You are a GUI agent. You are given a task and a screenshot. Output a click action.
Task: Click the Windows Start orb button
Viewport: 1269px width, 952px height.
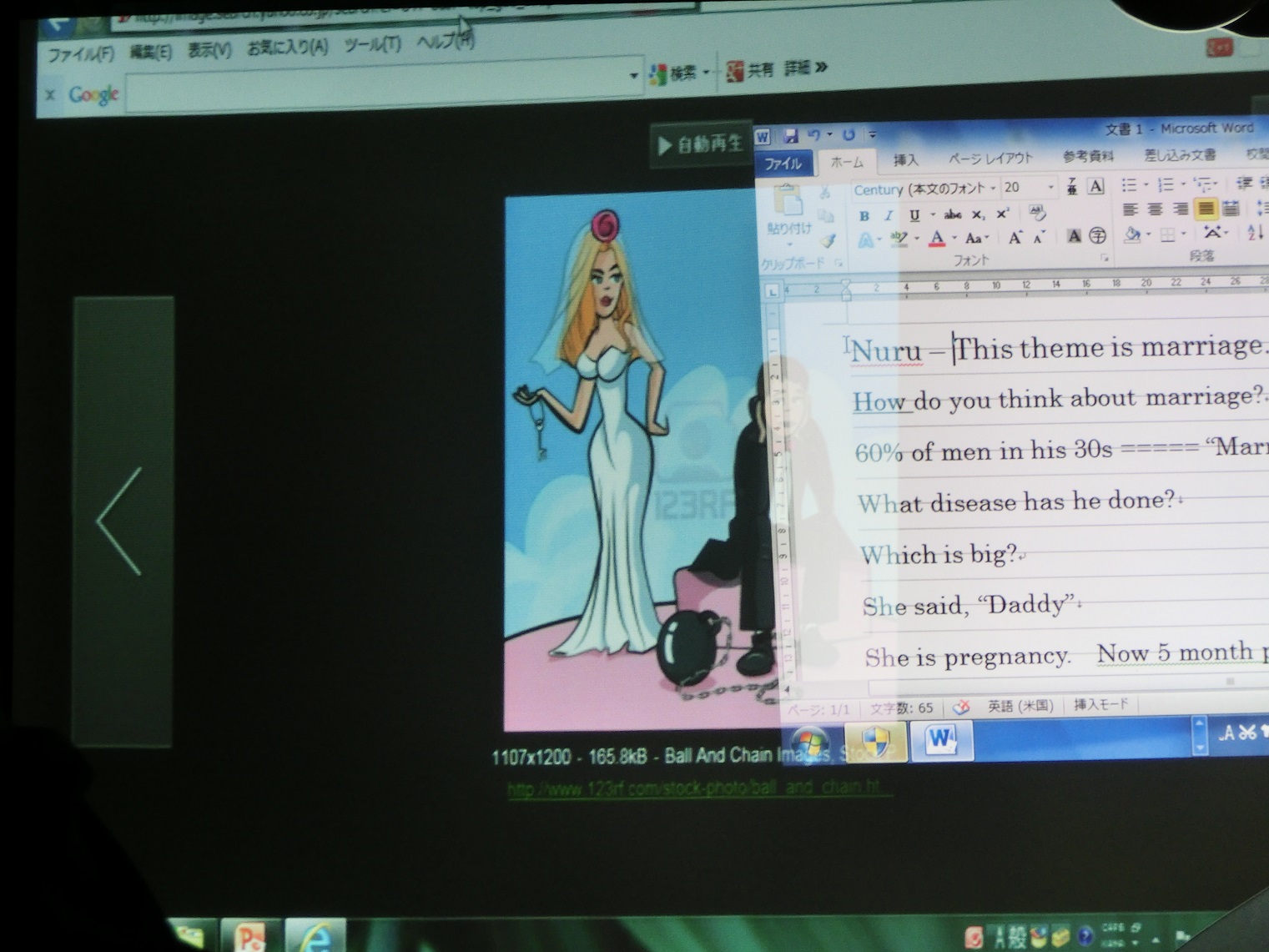[x=811, y=742]
